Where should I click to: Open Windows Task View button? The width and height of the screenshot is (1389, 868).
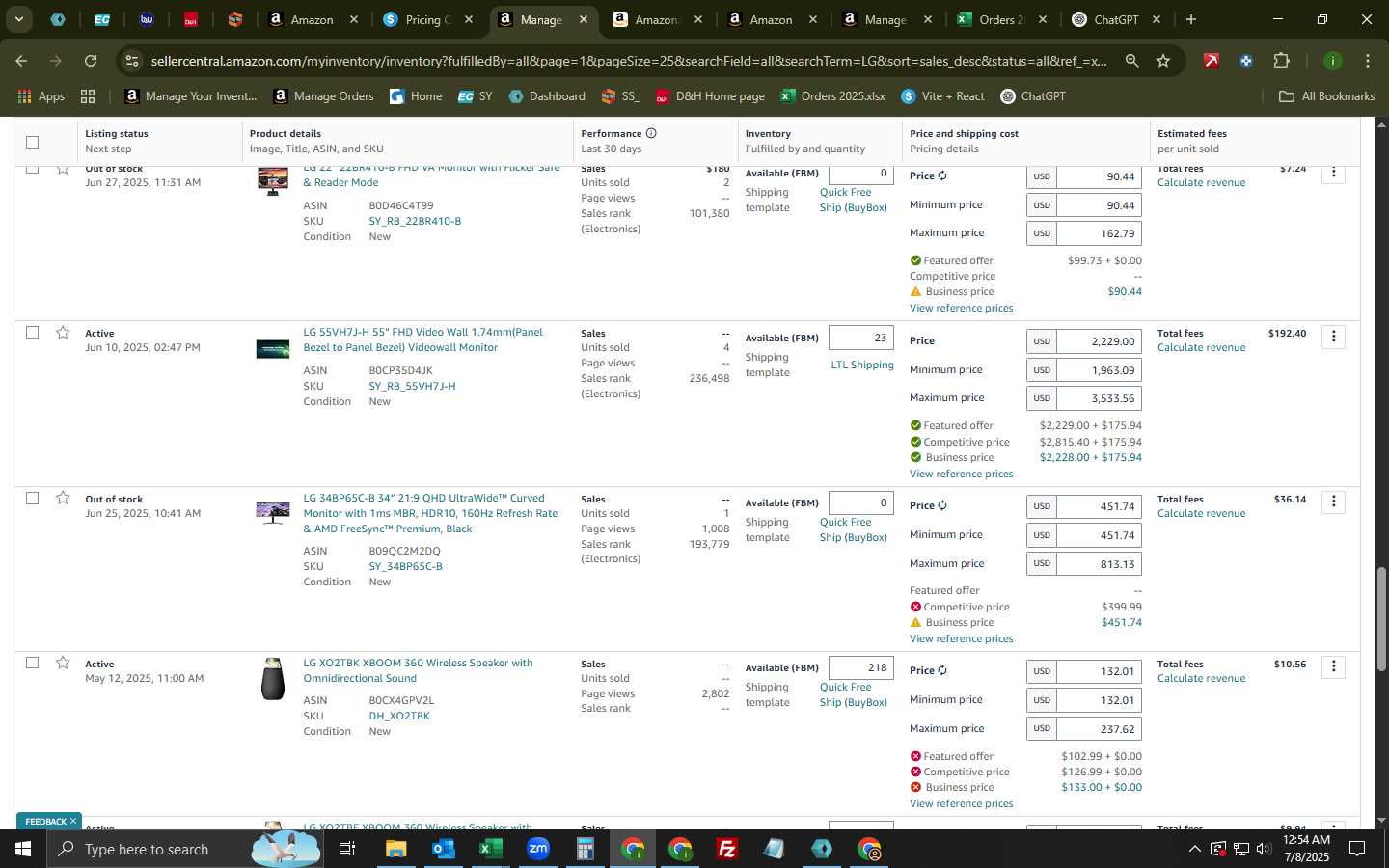tap(347, 849)
